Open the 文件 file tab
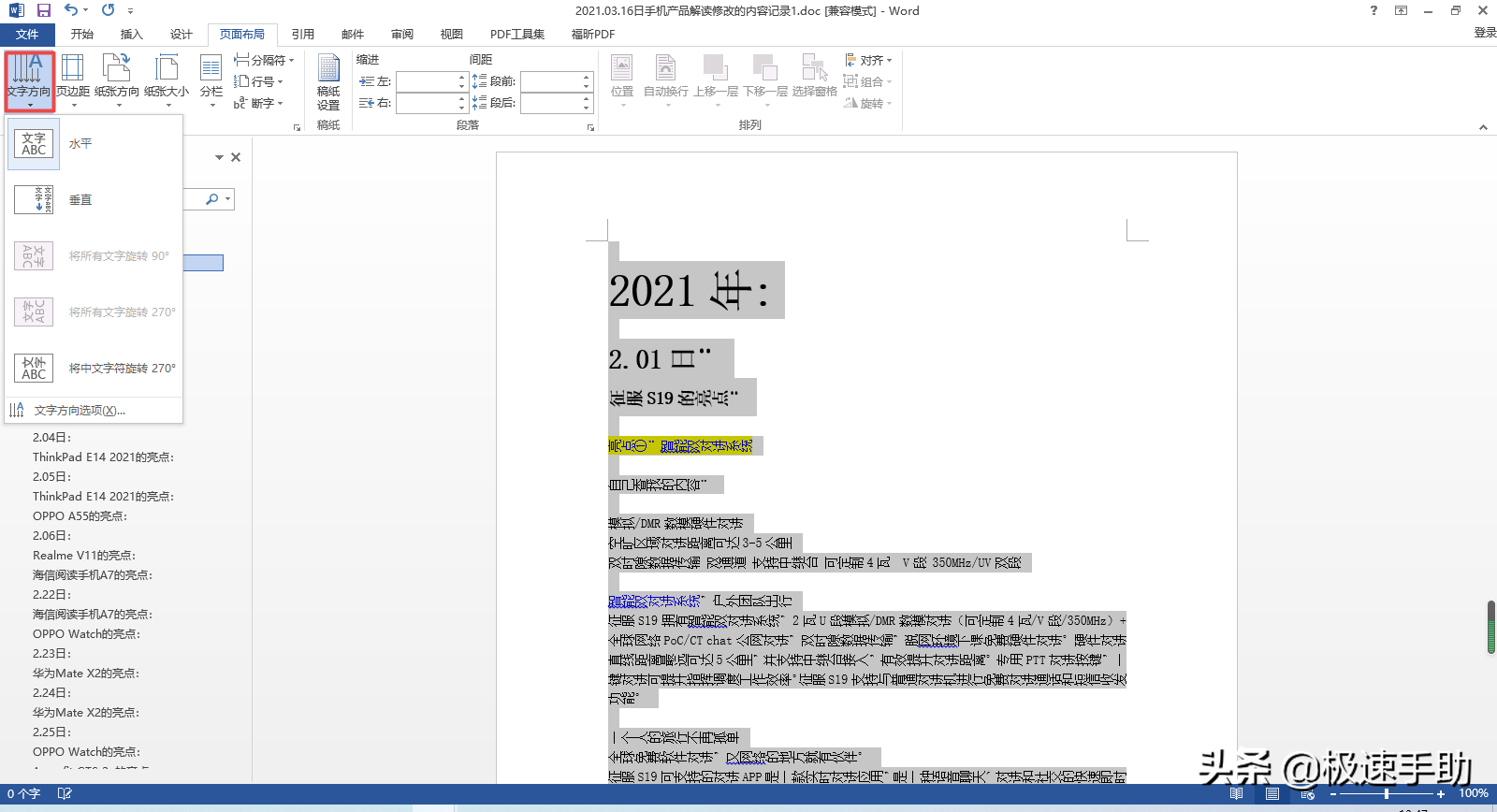 (x=27, y=35)
